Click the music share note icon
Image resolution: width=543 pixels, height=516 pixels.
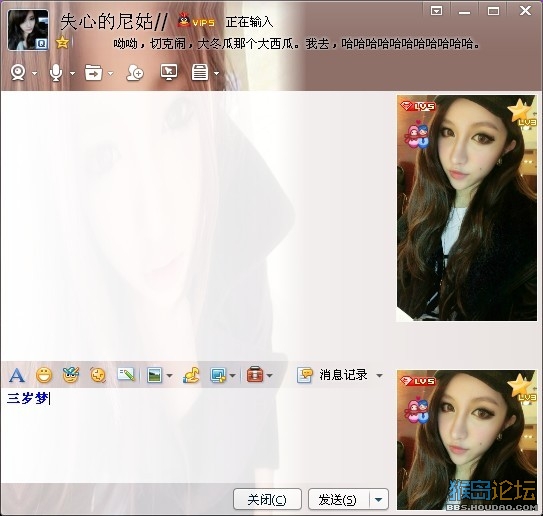[x=191, y=375]
